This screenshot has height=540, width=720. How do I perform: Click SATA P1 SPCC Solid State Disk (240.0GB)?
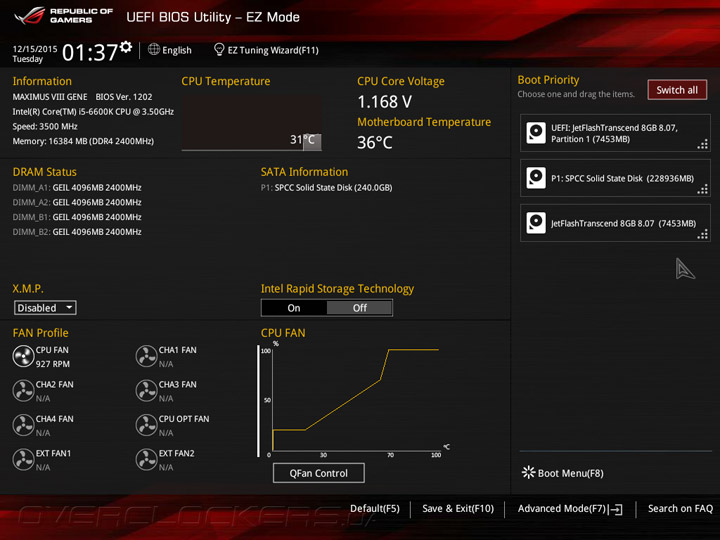(x=326, y=187)
